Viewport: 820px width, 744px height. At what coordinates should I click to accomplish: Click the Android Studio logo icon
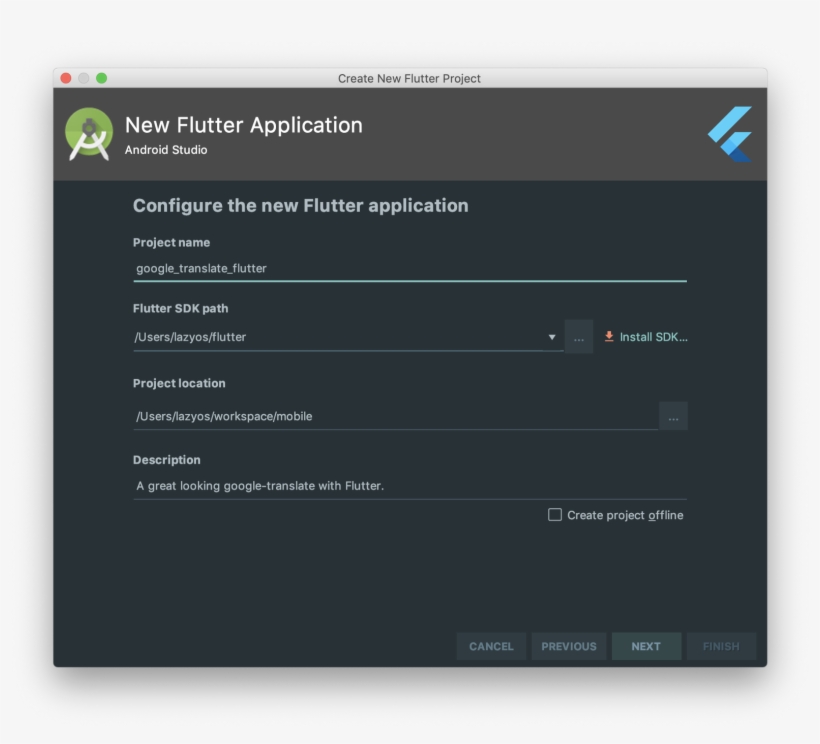(88, 134)
